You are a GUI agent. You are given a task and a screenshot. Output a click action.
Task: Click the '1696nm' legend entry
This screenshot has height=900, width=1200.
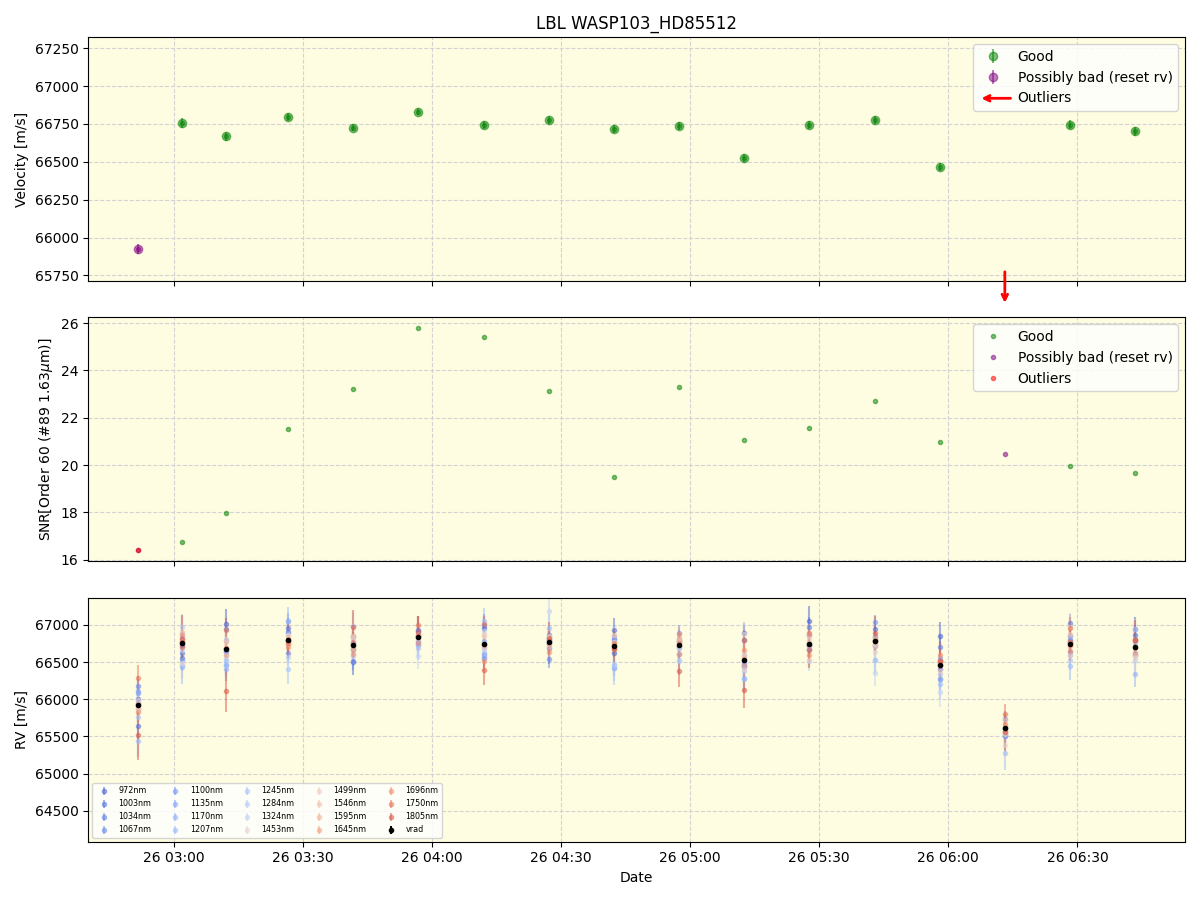tap(422, 790)
